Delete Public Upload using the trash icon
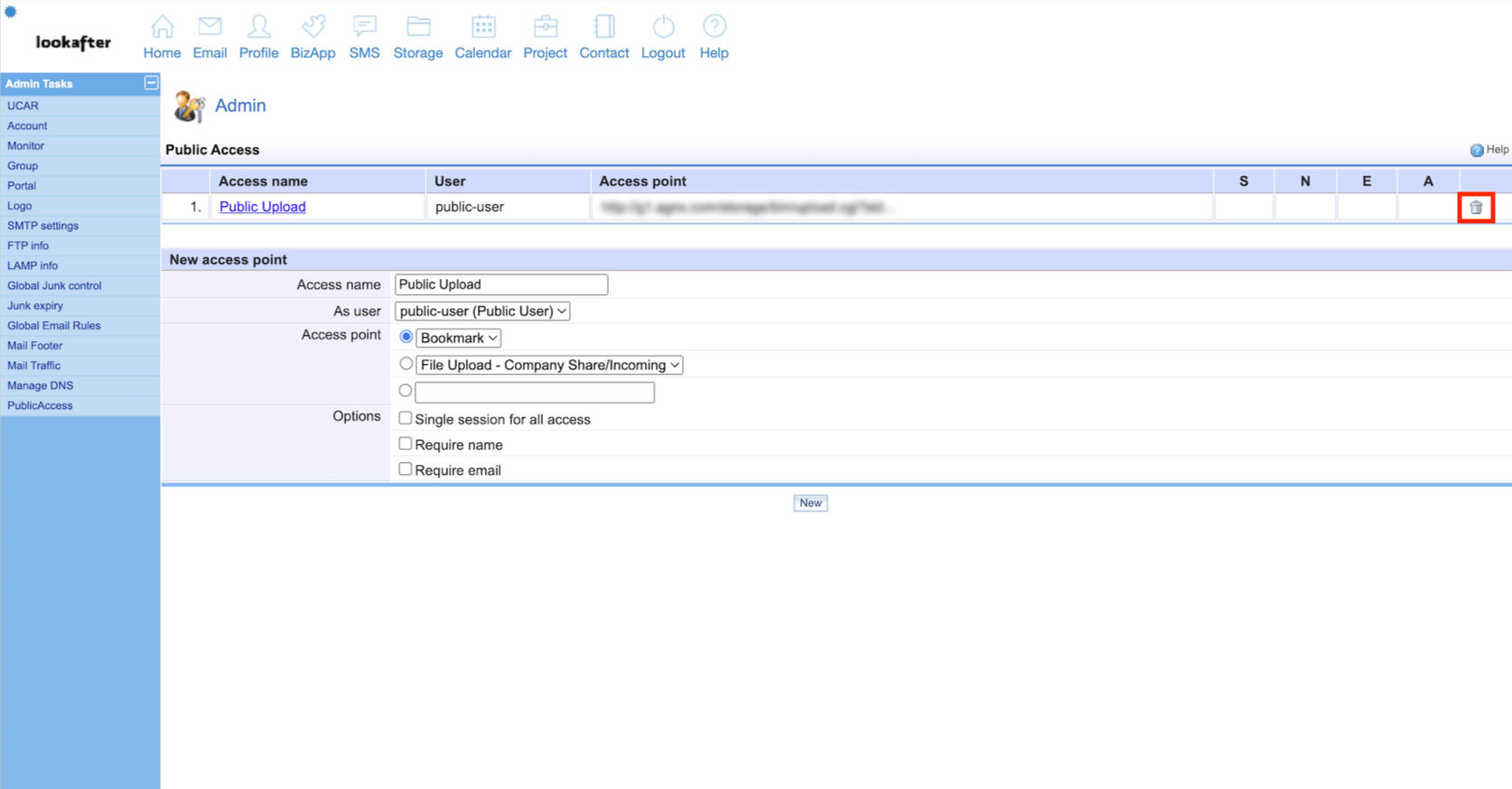Image resolution: width=1512 pixels, height=789 pixels. [1476, 208]
